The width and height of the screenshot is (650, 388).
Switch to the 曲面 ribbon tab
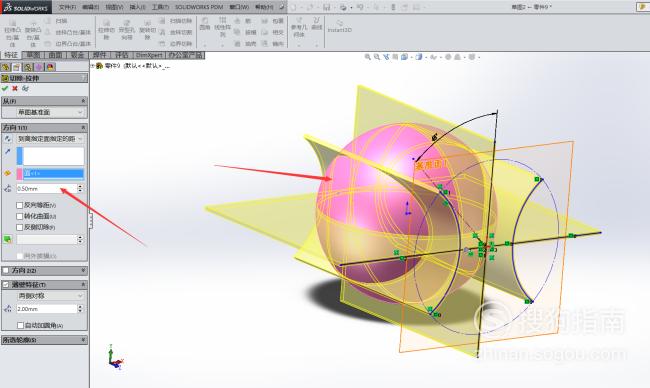pos(55,55)
